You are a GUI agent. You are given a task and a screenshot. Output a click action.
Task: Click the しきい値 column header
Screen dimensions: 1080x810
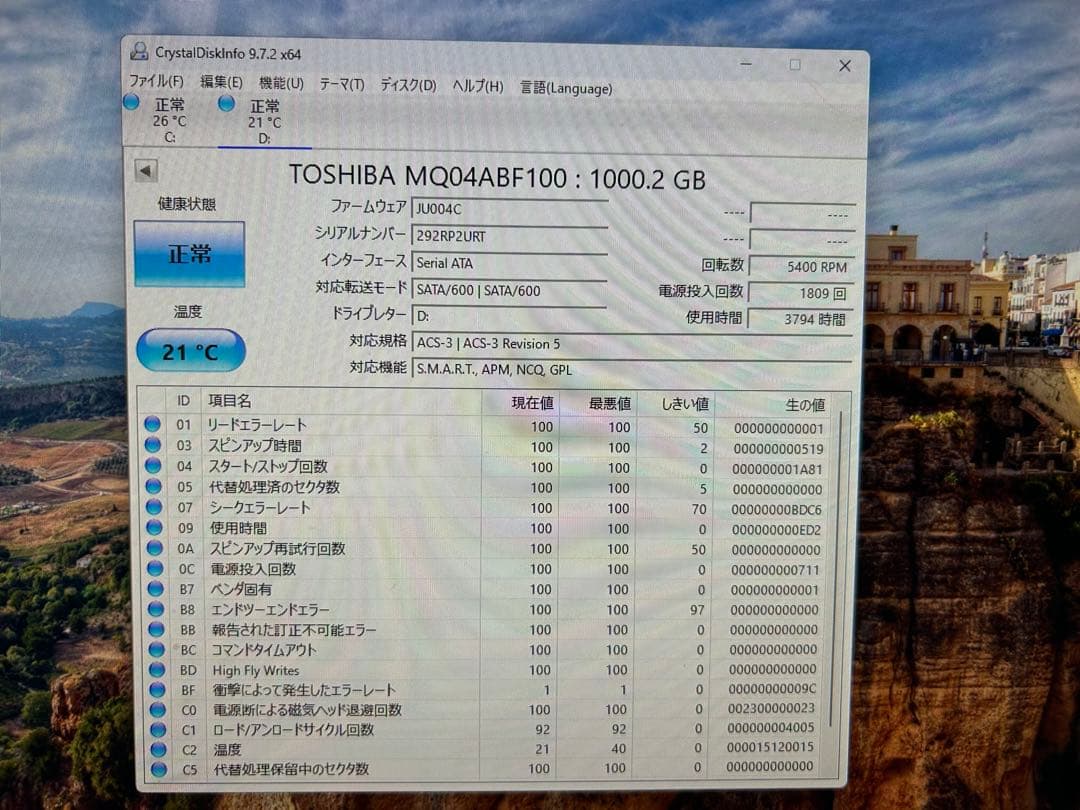pyautogui.click(x=676, y=404)
